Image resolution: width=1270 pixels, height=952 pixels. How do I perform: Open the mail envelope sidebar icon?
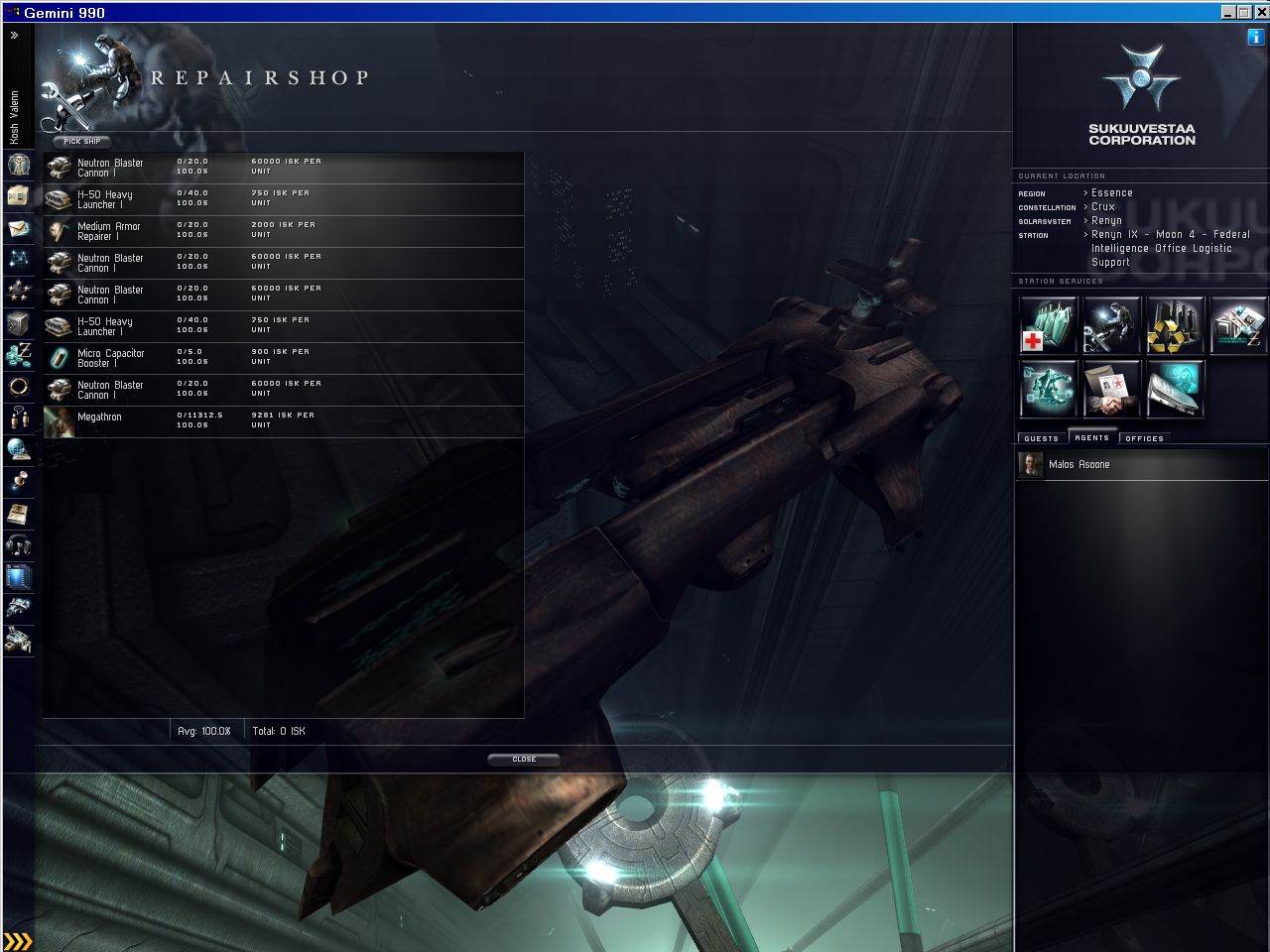[x=19, y=228]
